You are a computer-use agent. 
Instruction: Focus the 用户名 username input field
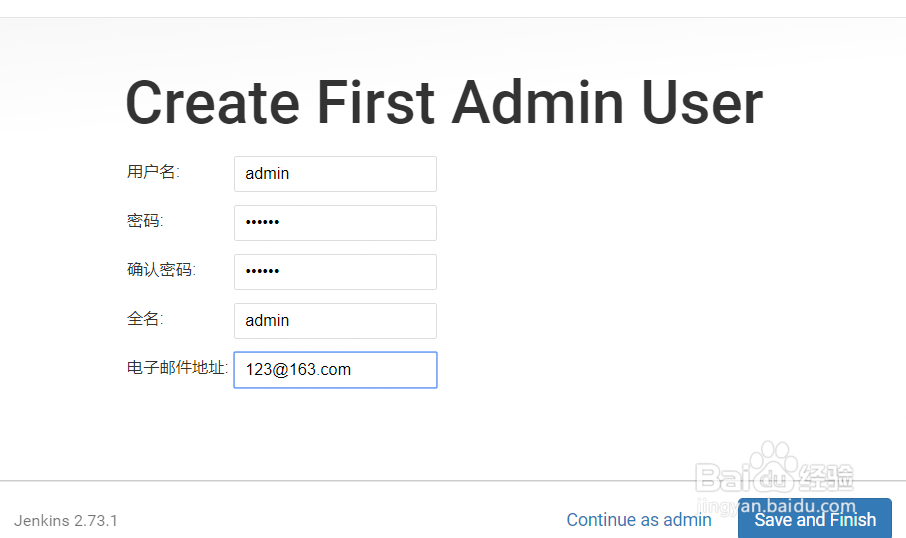pos(335,174)
